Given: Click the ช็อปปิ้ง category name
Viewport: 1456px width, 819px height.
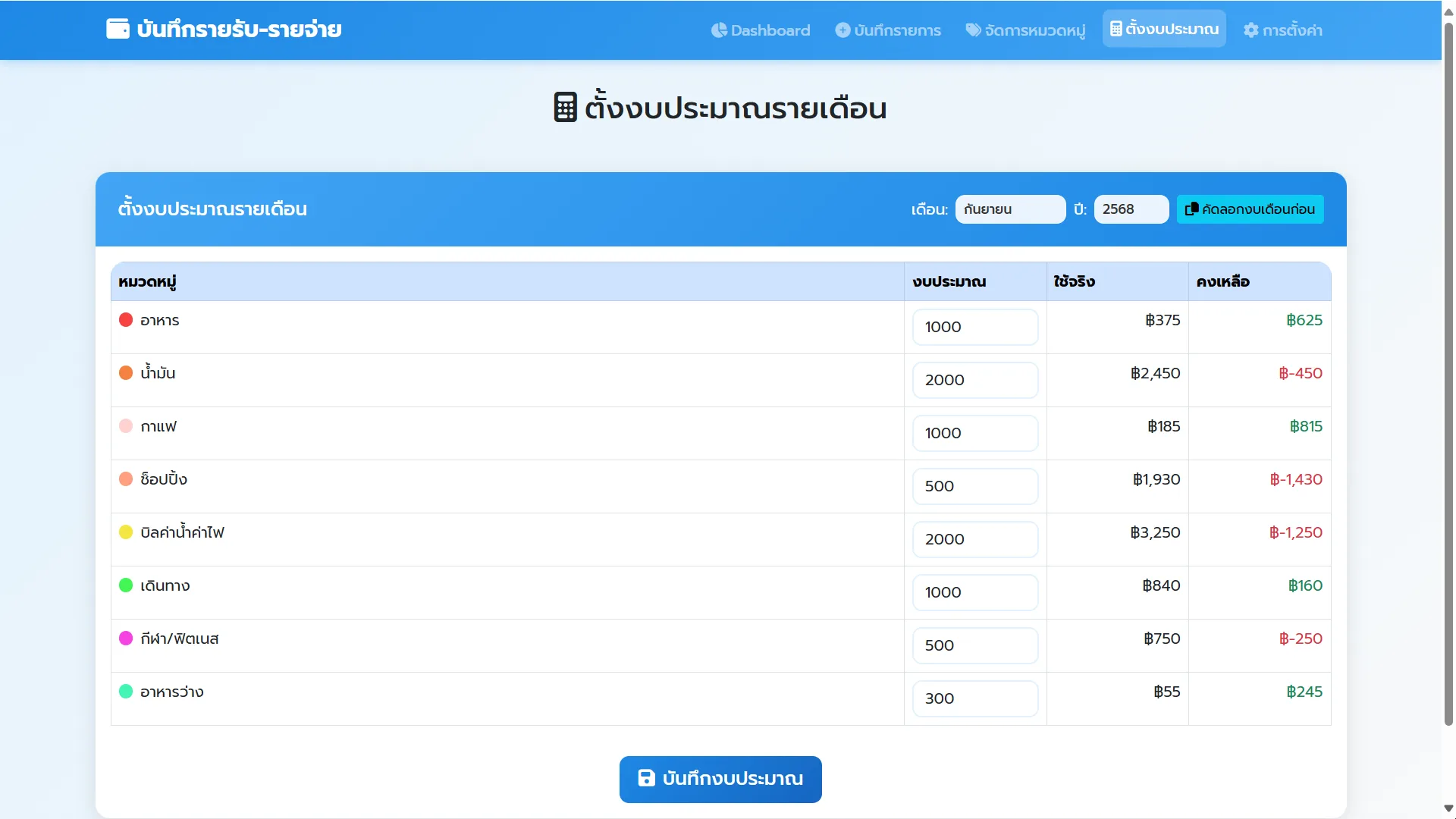Looking at the screenshot, I should (164, 479).
